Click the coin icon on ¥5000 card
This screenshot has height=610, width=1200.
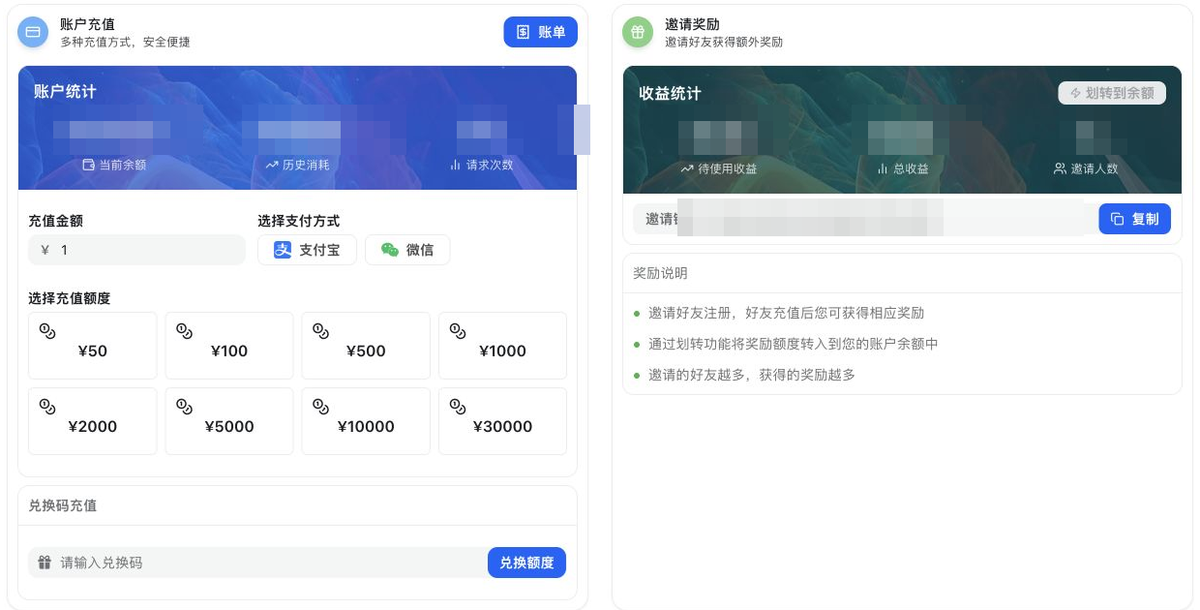pos(184,406)
